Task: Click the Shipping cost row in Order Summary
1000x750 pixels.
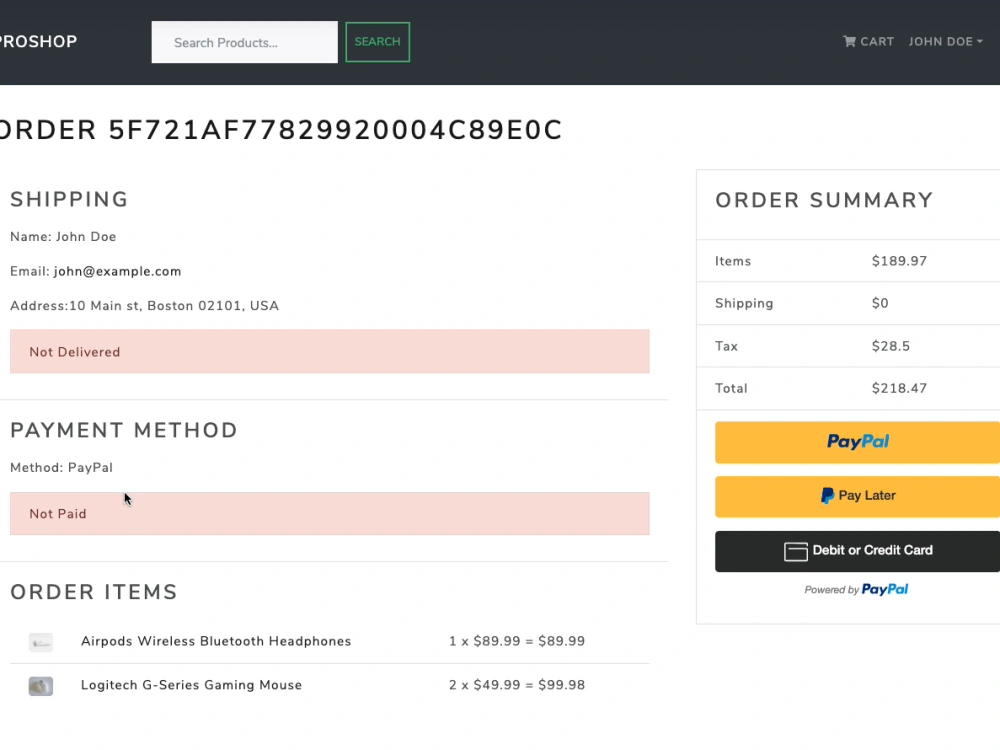Action: 847,303
